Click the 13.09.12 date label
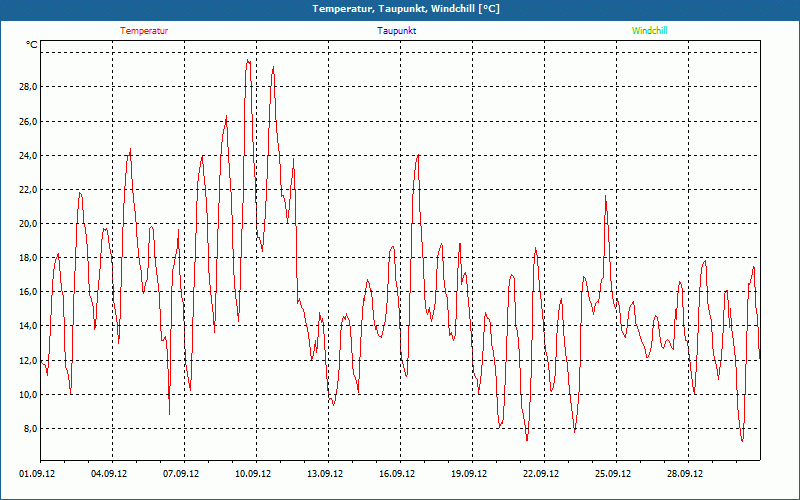Image resolution: width=800 pixels, height=500 pixels. (x=324, y=474)
